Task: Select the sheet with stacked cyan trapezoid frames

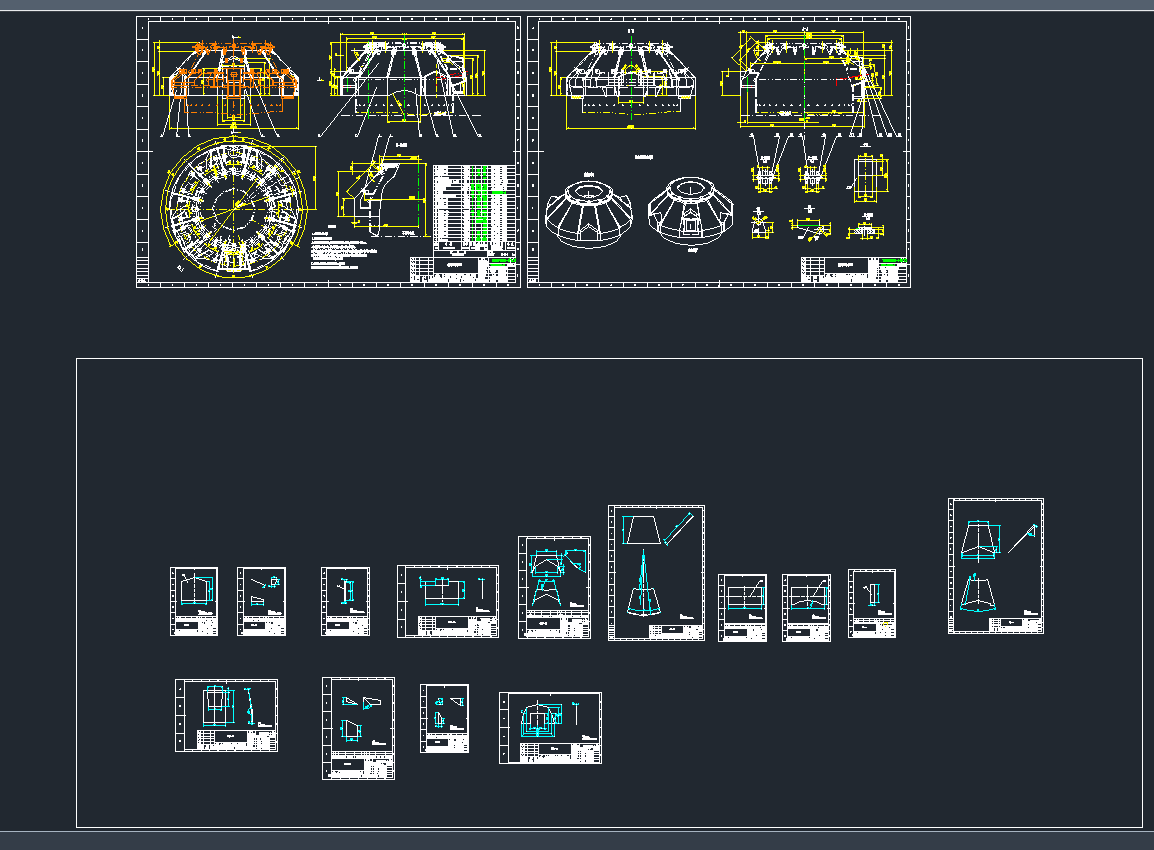Action: (554, 586)
